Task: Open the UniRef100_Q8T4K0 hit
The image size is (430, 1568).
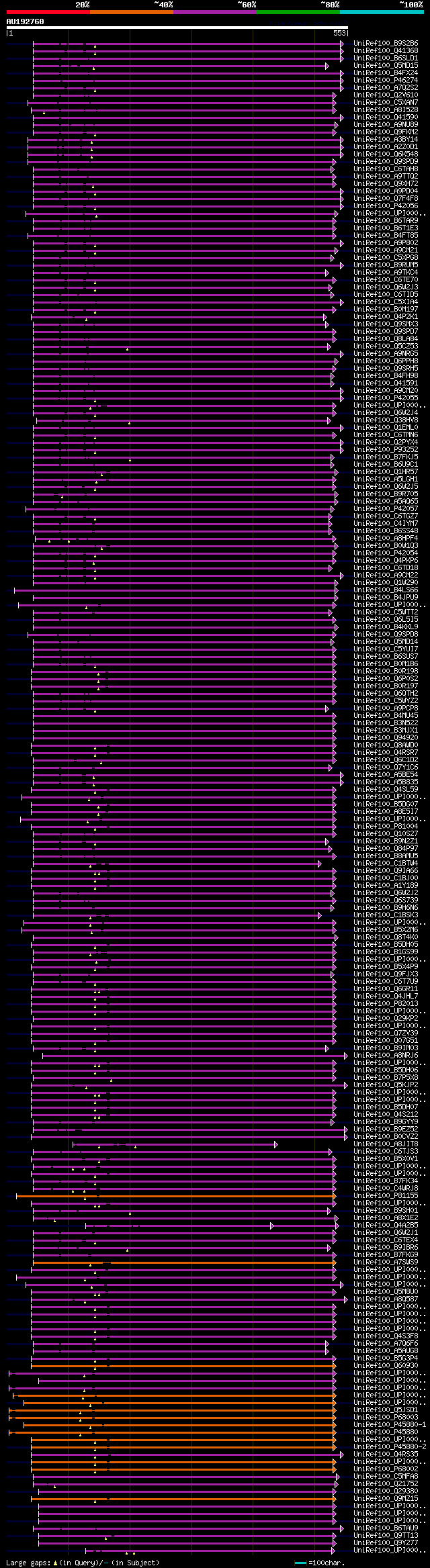Action: point(386,937)
